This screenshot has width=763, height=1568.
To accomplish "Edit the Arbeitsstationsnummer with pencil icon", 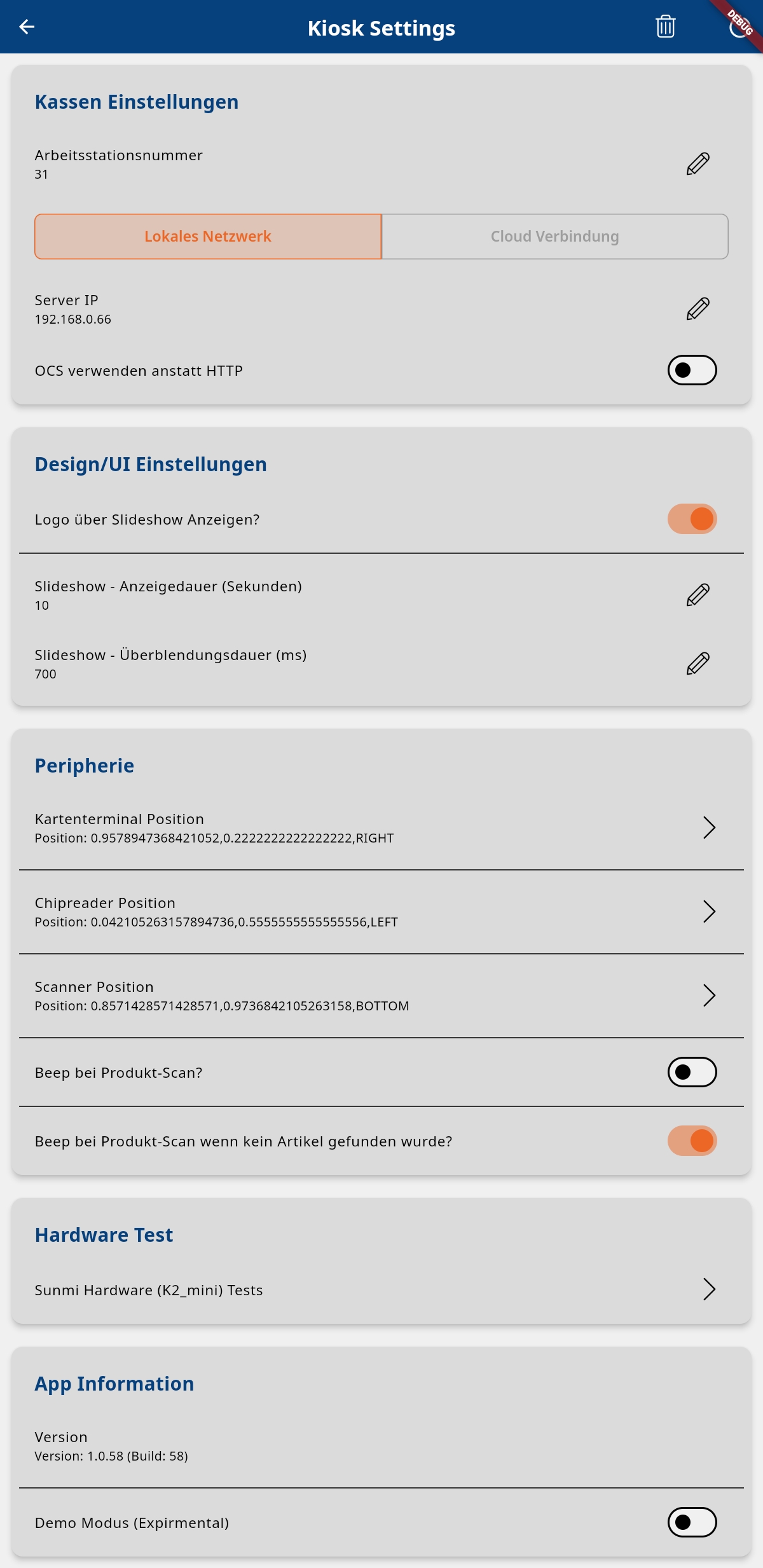I will (x=698, y=164).
